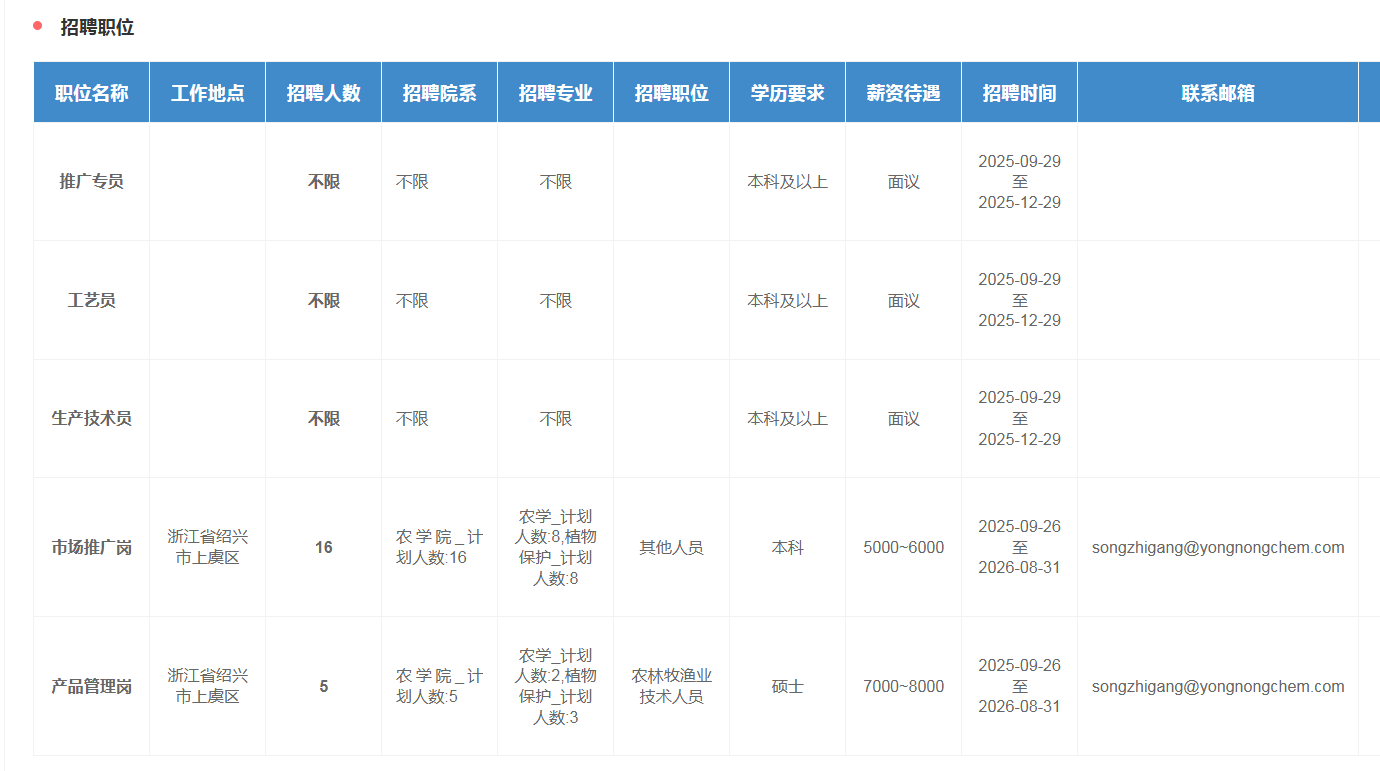Click the 招聘时间 column header

click(x=1019, y=93)
